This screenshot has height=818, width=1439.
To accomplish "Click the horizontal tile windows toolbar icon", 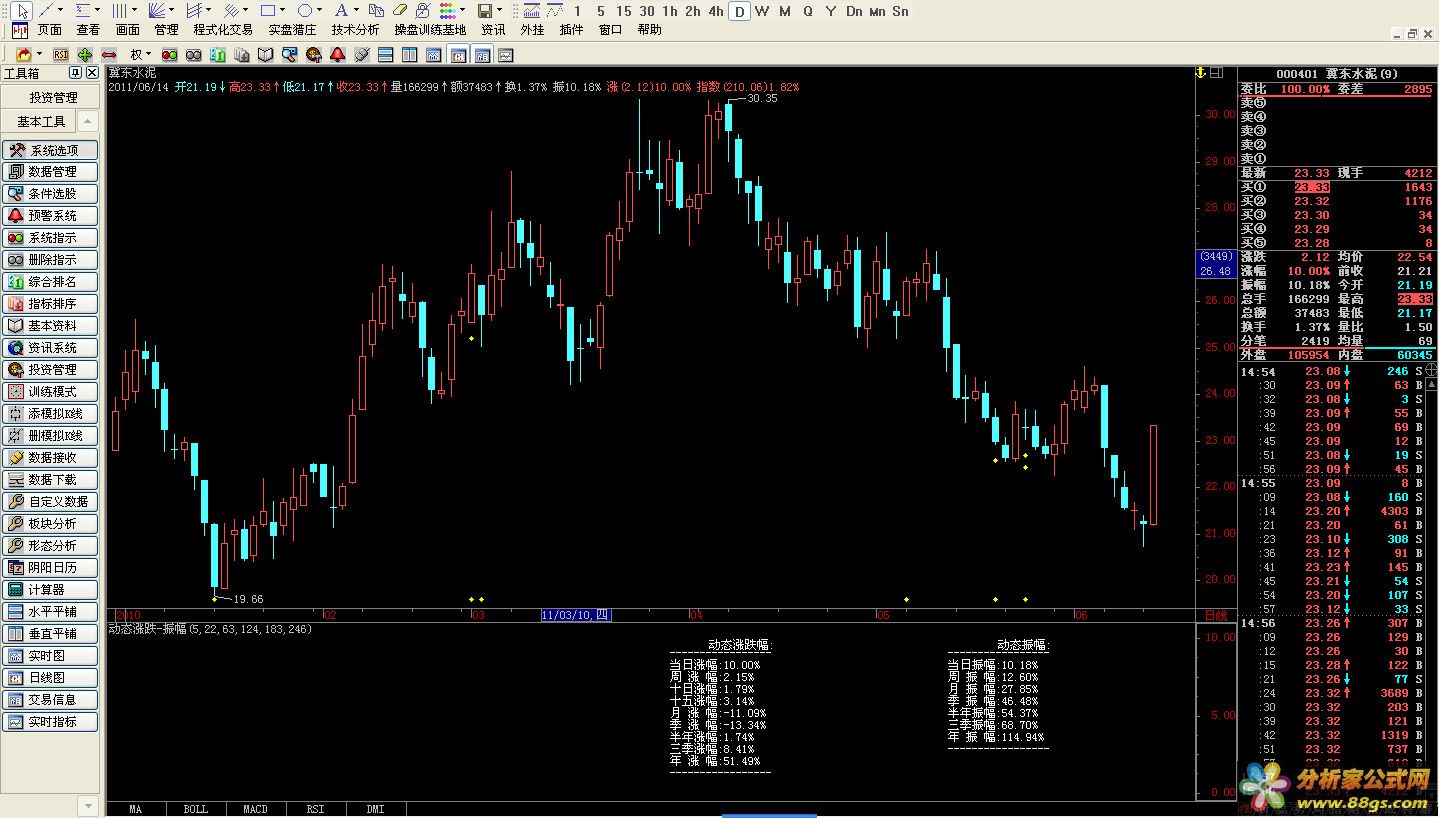I will coord(385,55).
